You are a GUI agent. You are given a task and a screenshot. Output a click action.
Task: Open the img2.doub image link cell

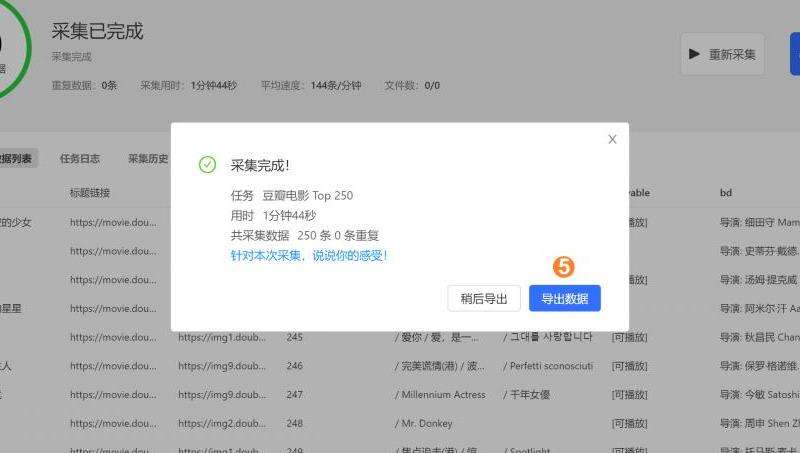222,423
